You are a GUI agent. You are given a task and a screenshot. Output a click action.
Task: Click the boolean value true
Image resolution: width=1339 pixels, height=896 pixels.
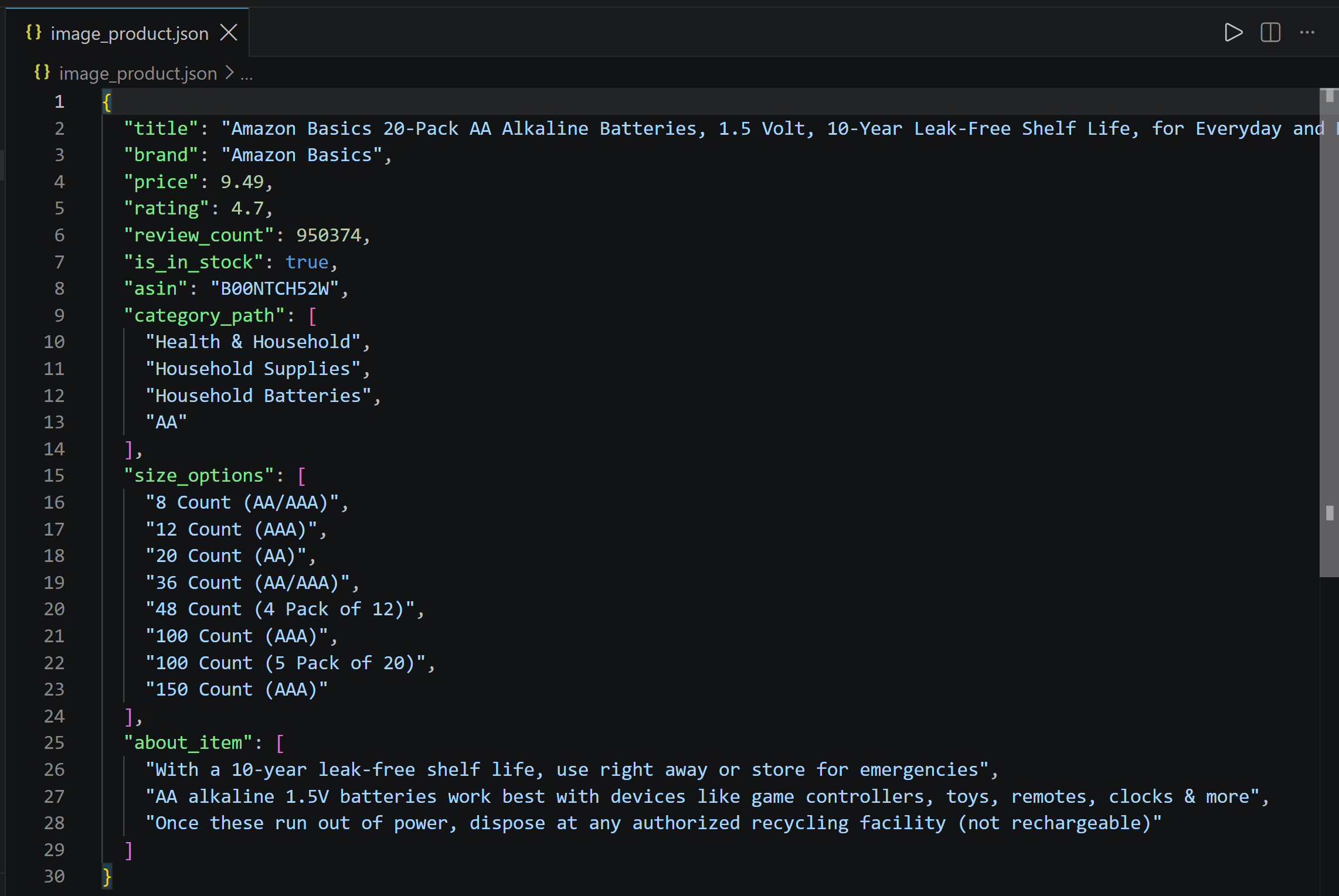pyautogui.click(x=307, y=262)
